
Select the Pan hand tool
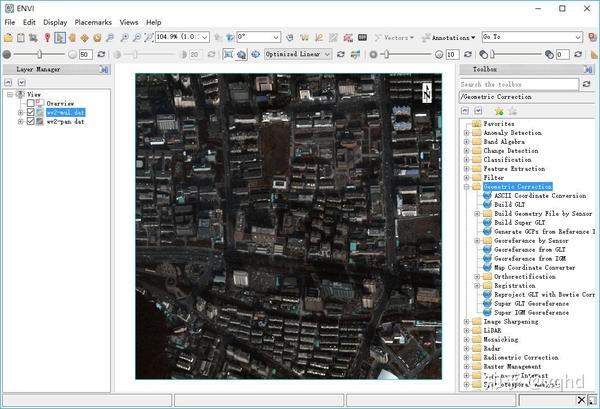coord(73,37)
